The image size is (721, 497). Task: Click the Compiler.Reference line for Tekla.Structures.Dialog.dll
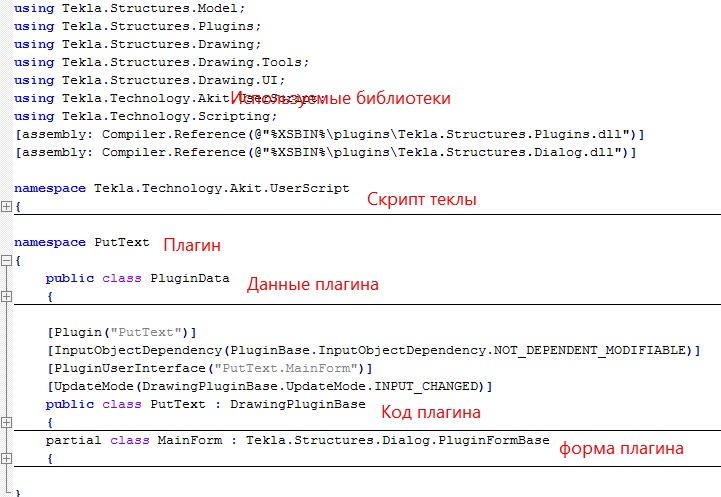click(x=326, y=152)
